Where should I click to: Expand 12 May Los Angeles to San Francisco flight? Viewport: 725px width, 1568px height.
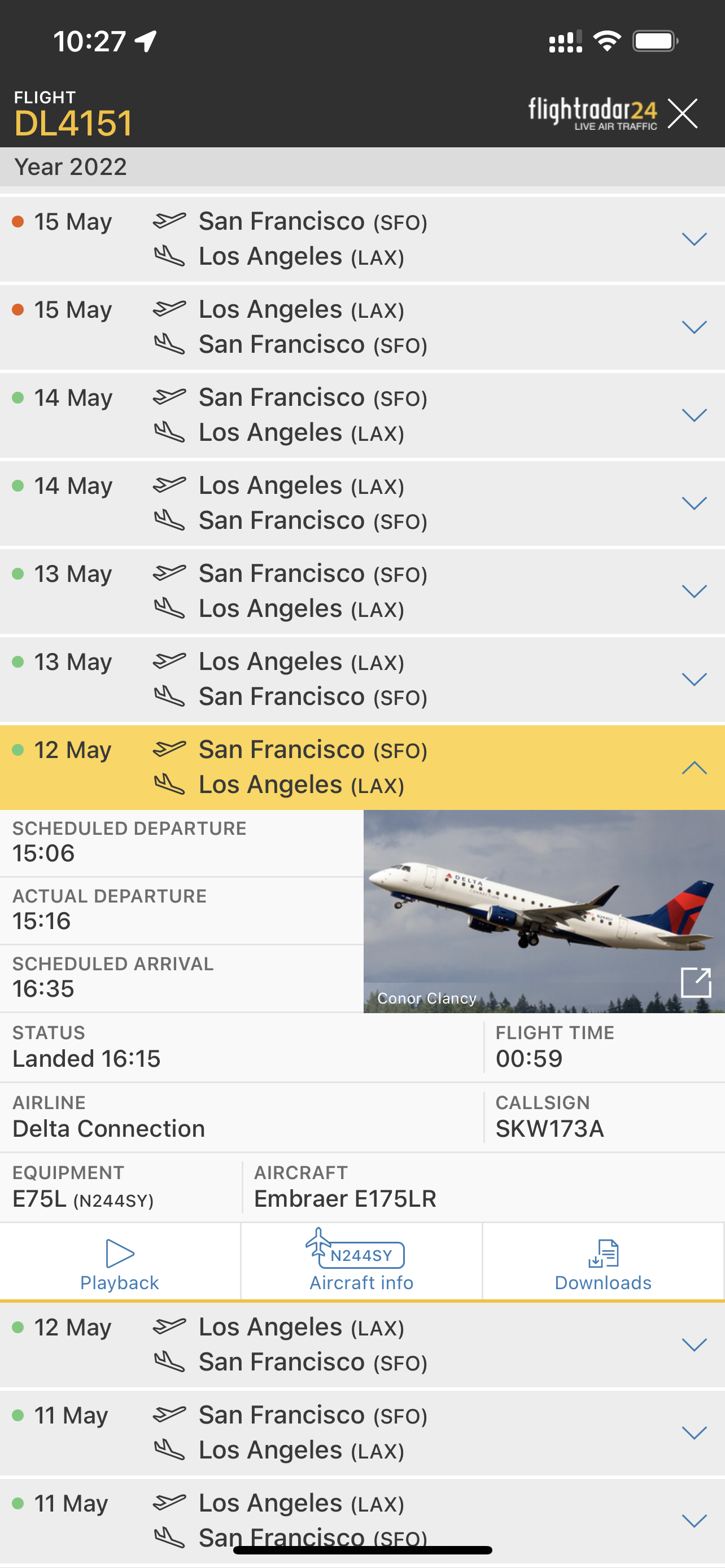[x=694, y=1344]
